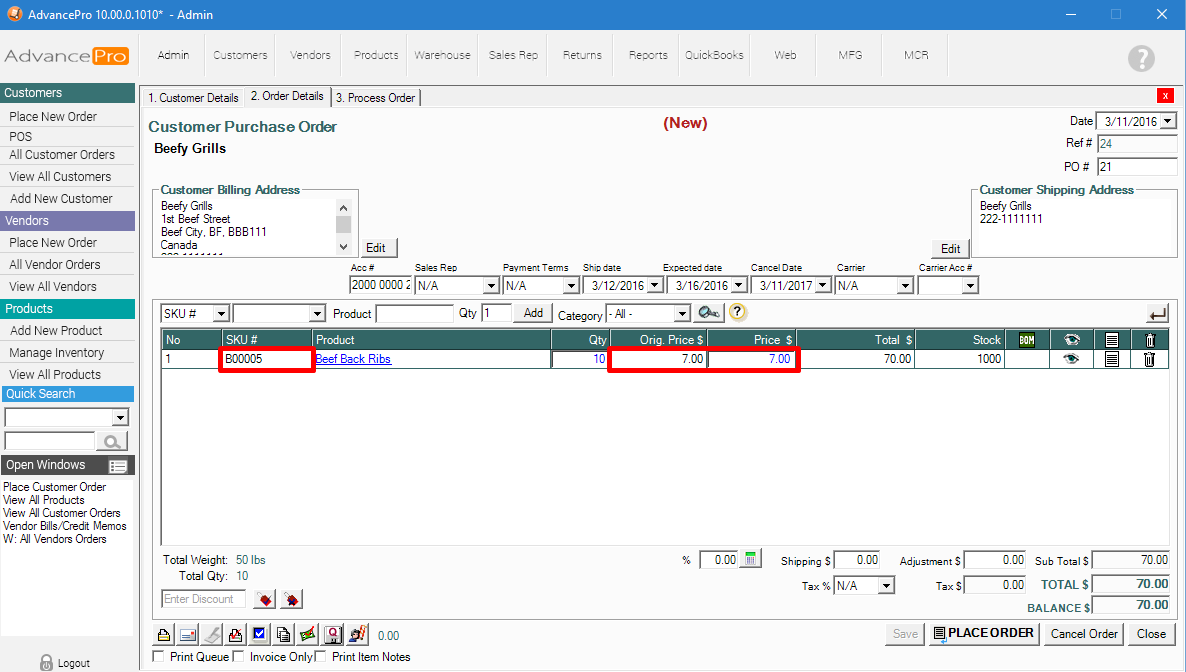
Task: Click the yellow question mark help icon
Action: point(738,313)
